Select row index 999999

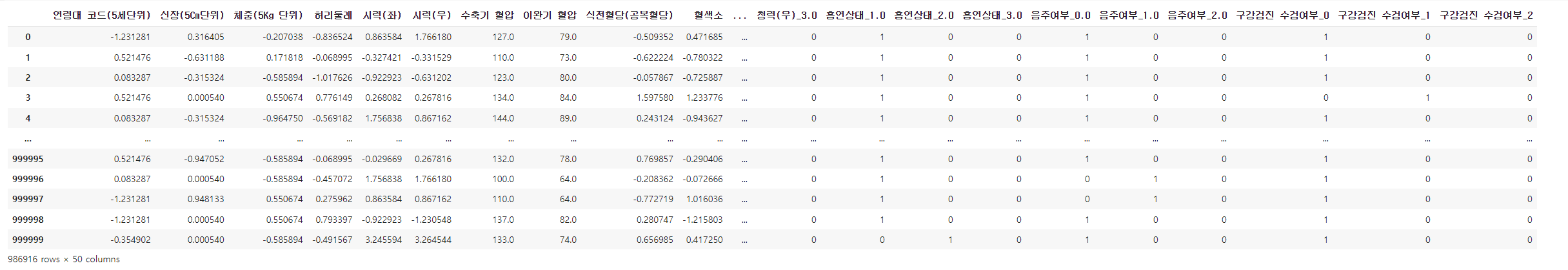point(28,240)
